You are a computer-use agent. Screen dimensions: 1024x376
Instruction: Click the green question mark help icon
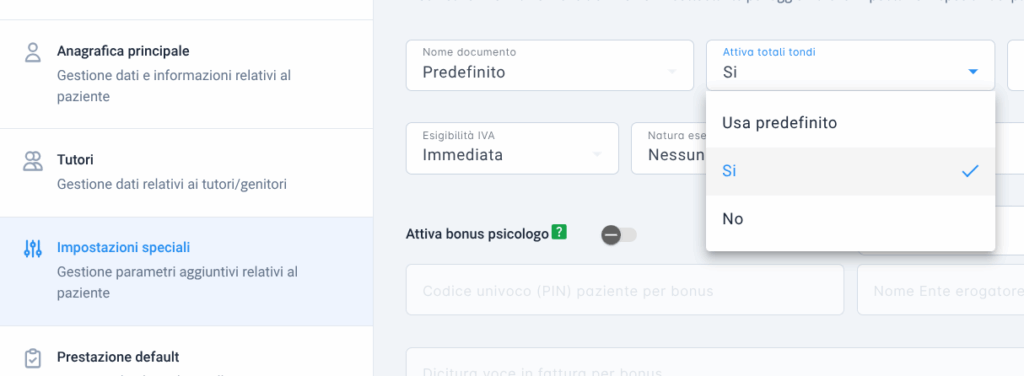558,232
